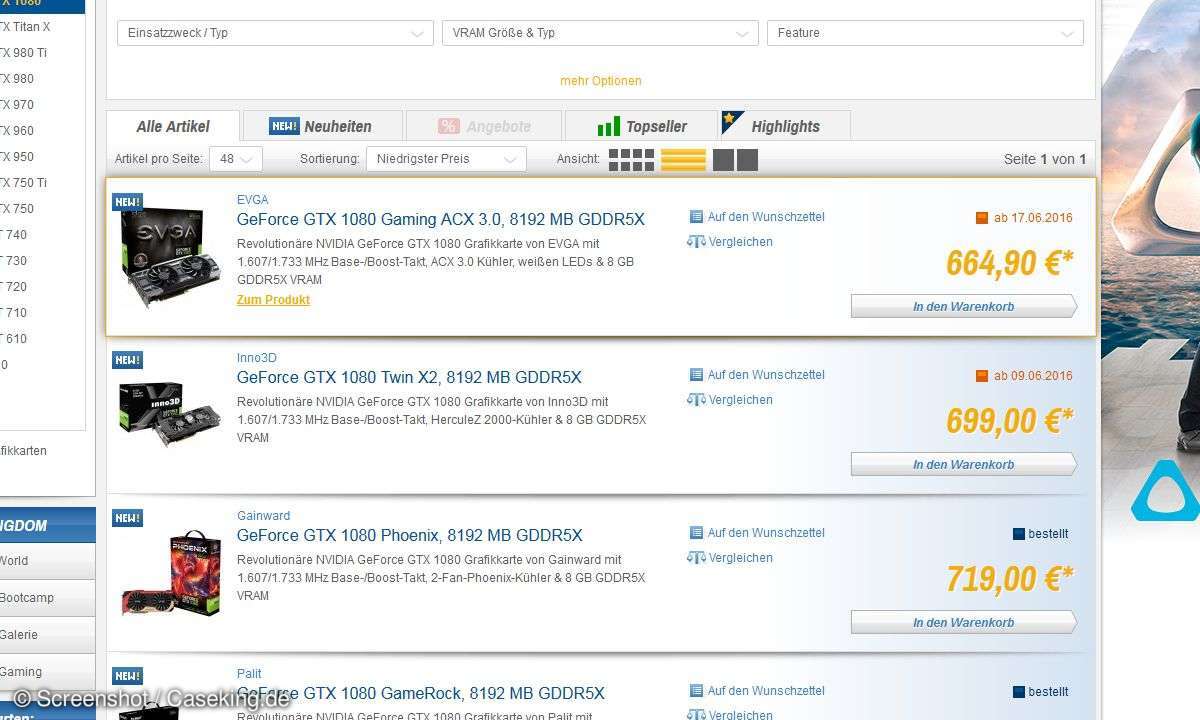The height and width of the screenshot is (720, 1200).
Task: Click 'mehr Optionen' link
Action: click(x=601, y=81)
